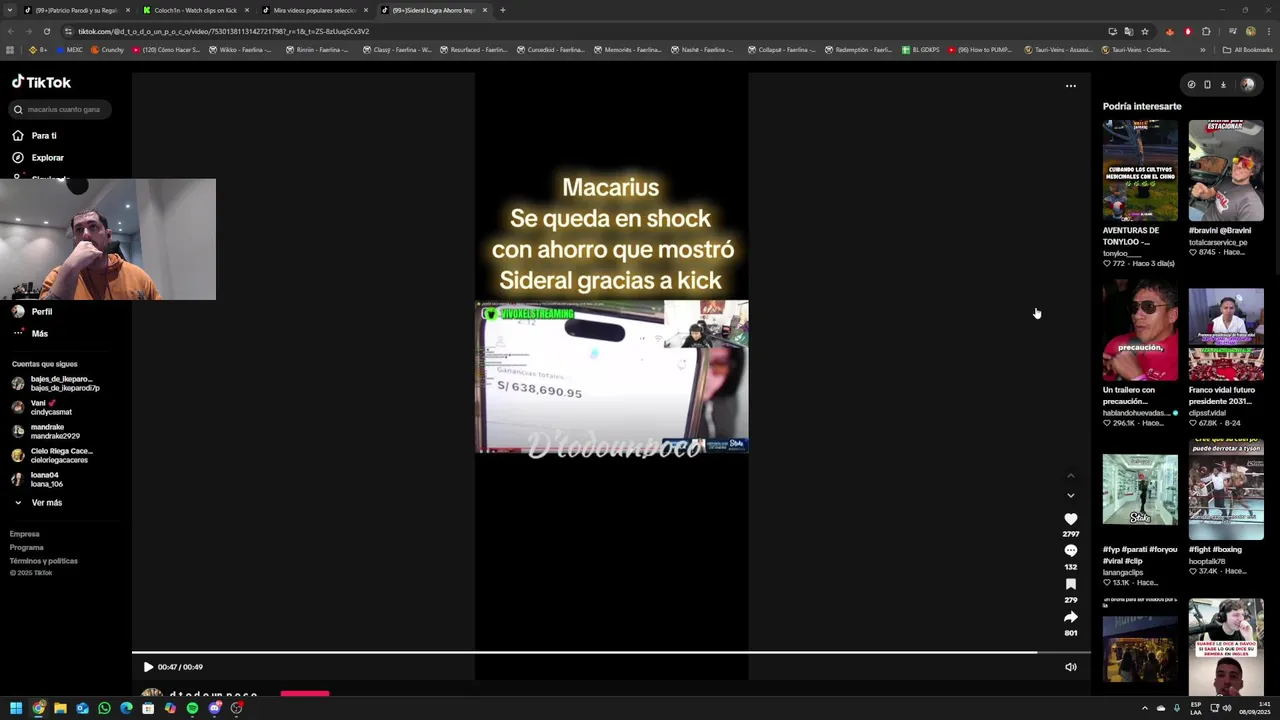
Task: Bookmark this page with the star icon
Action: point(1145,31)
